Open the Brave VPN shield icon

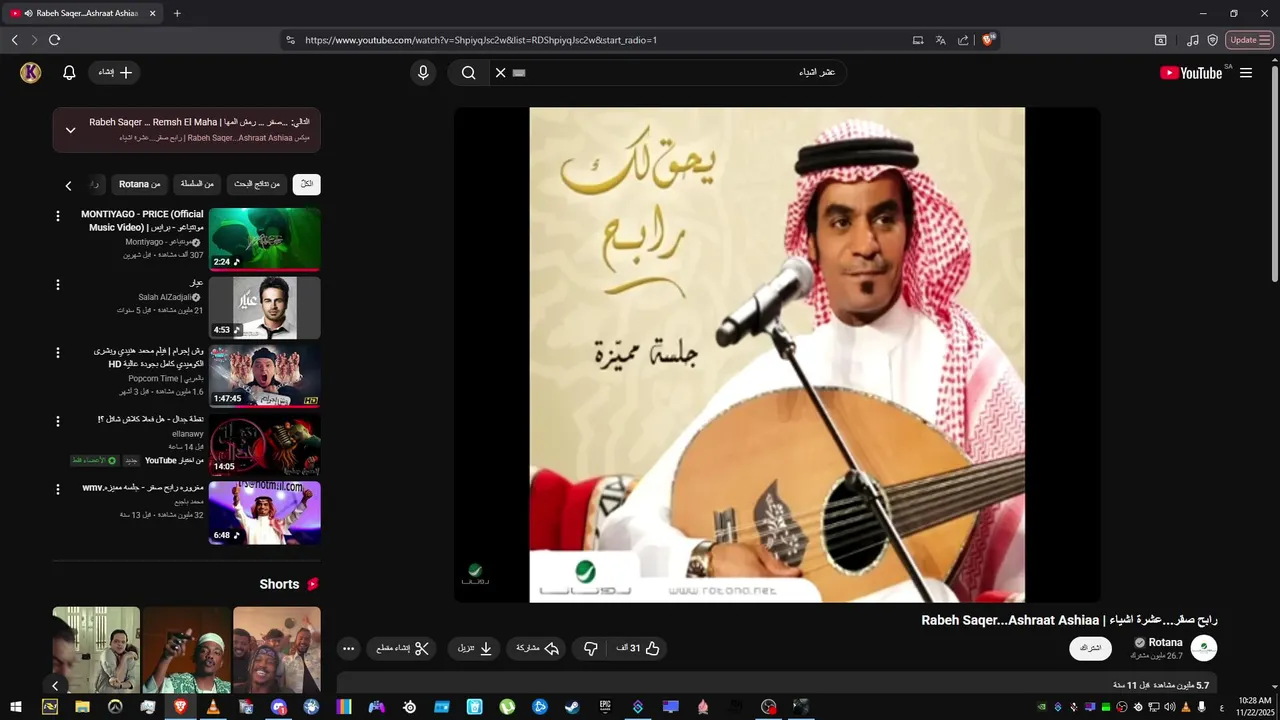coord(1212,40)
